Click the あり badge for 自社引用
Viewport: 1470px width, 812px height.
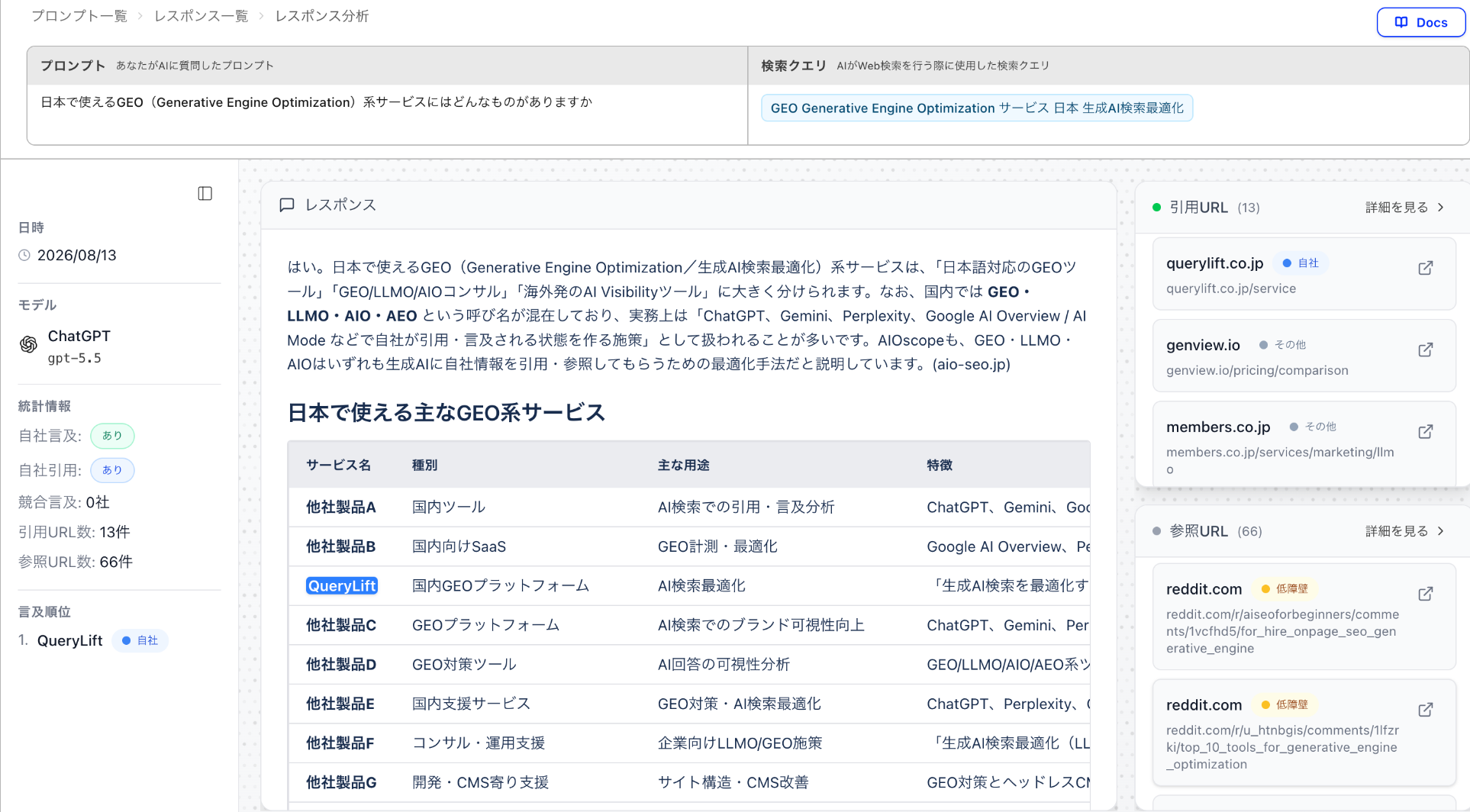point(112,470)
